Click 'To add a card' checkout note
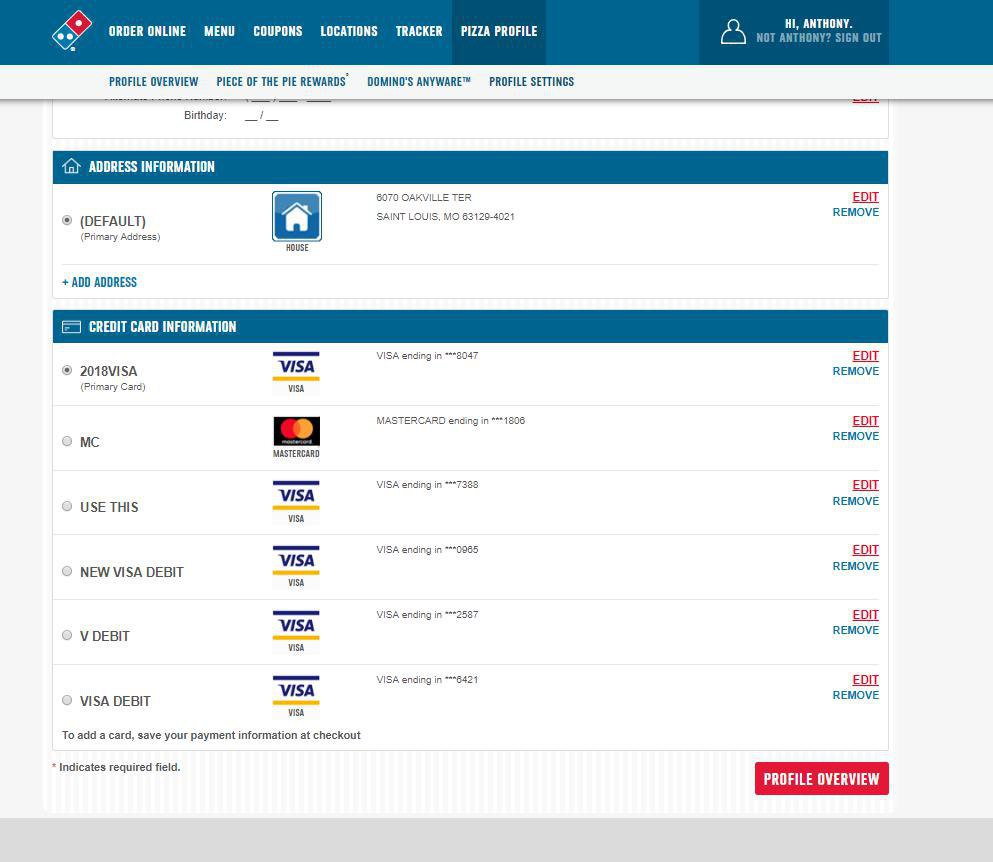Screen dimensions: 993x862 click(211, 735)
